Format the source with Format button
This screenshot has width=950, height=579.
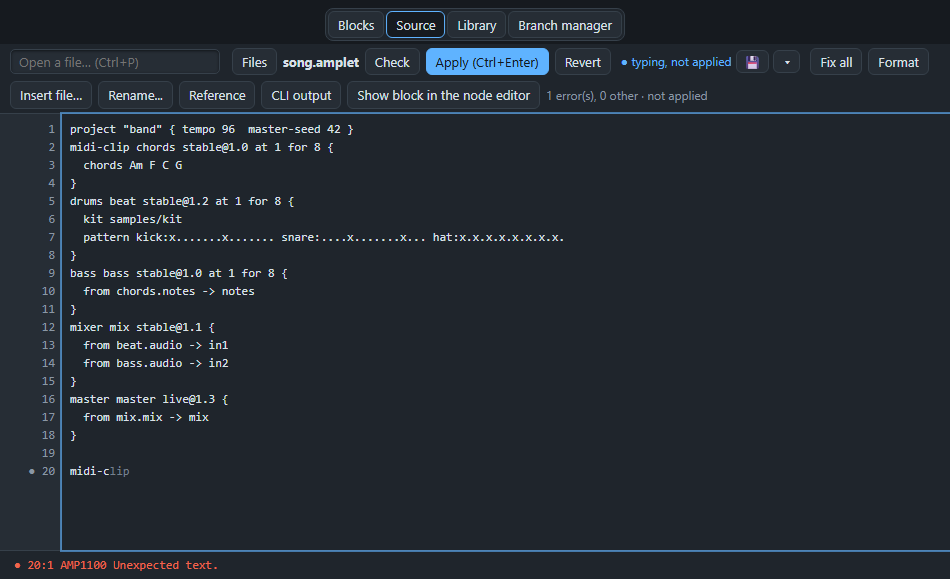[898, 62]
